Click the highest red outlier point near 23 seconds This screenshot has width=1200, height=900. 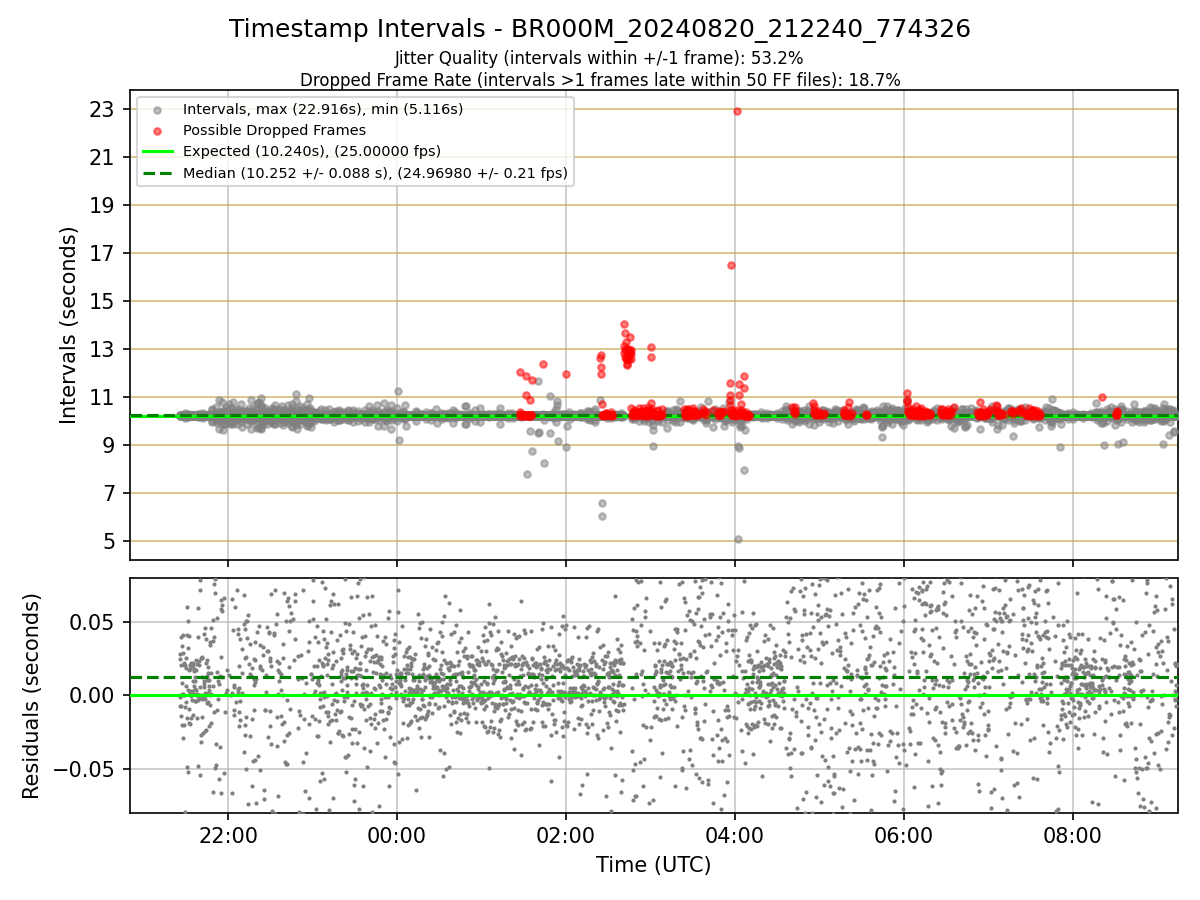pyautogui.click(x=737, y=111)
